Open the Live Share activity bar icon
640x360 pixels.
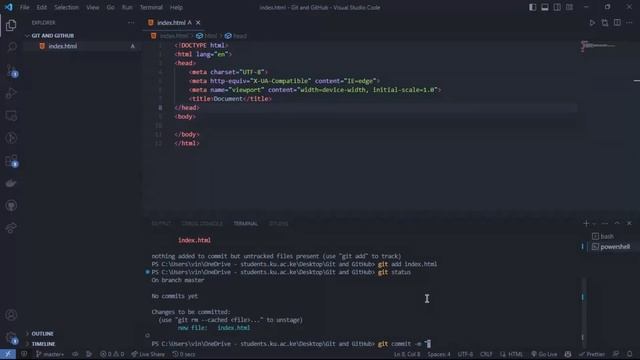click(x=11, y=228)
